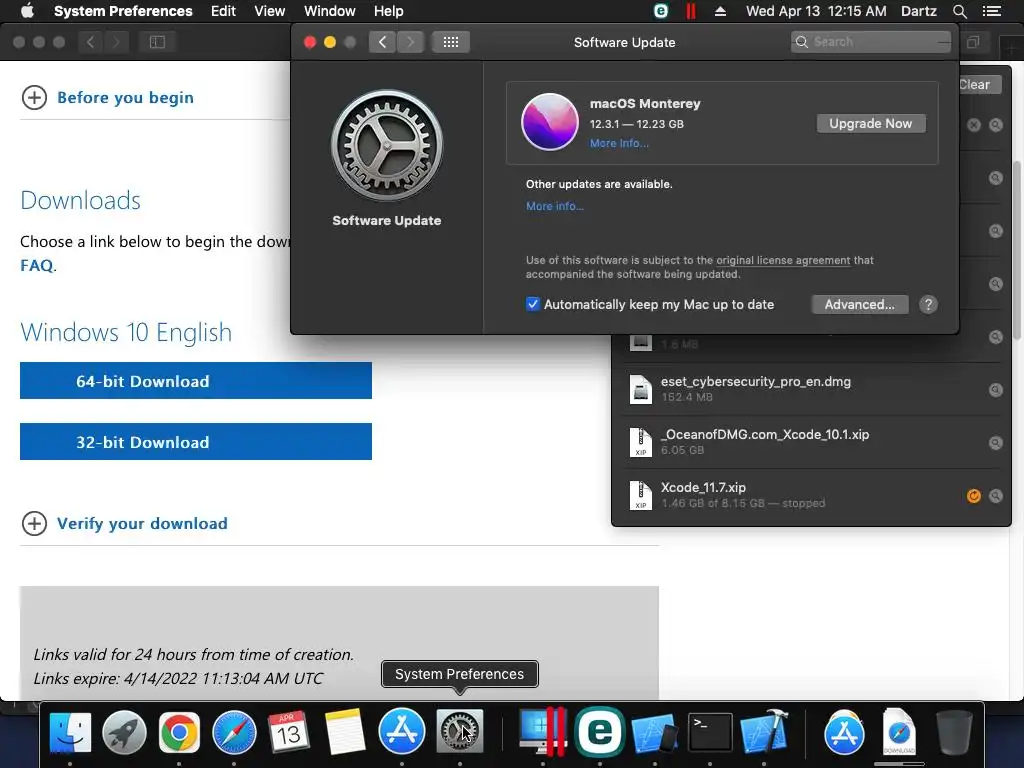Click Upgrade Now button
The image size is (1024, 768).
click(871, 123)
